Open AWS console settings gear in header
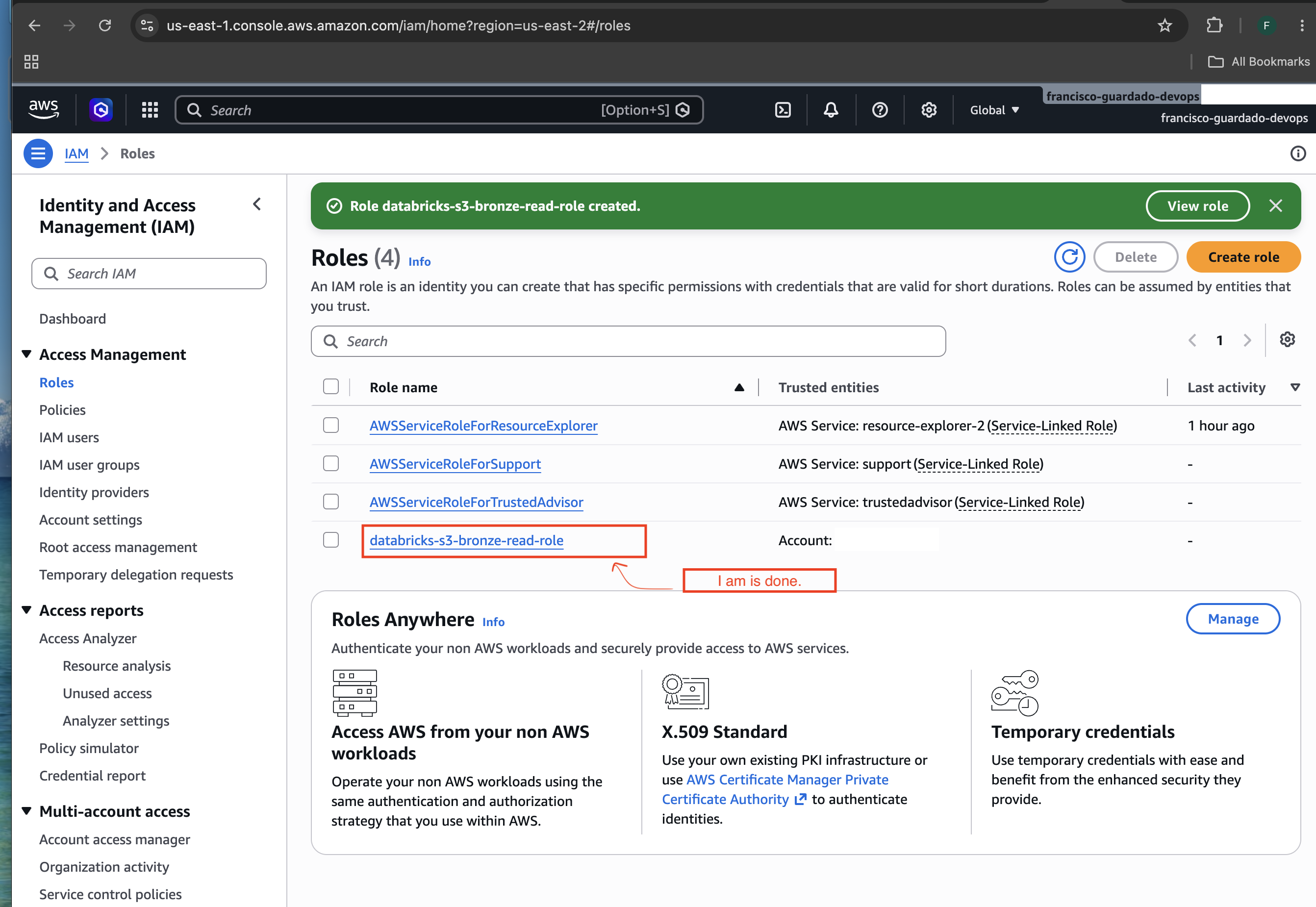The width and height of the screenshot is (1316, 907). [929, 110]
